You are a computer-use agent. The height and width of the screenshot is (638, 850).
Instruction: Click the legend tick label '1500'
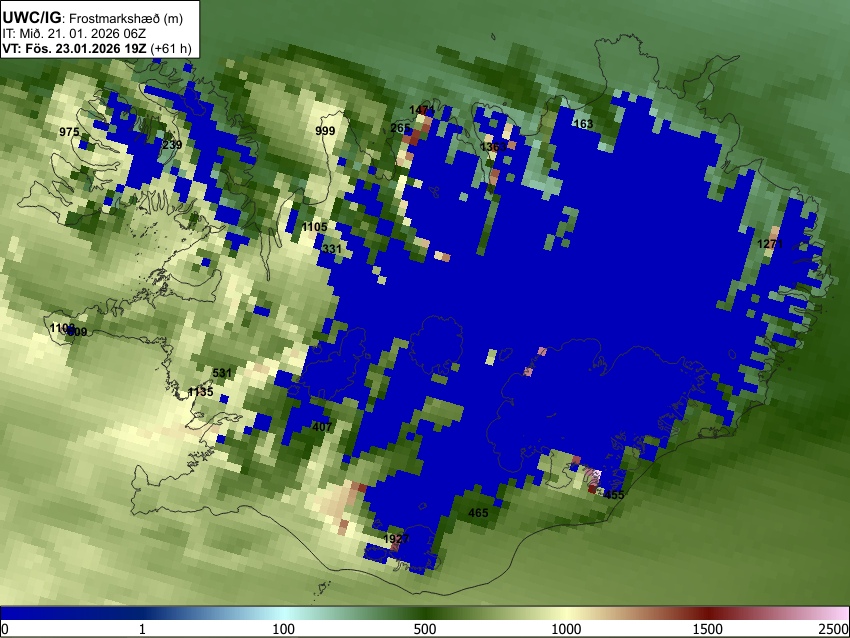(x=707, y=629)
